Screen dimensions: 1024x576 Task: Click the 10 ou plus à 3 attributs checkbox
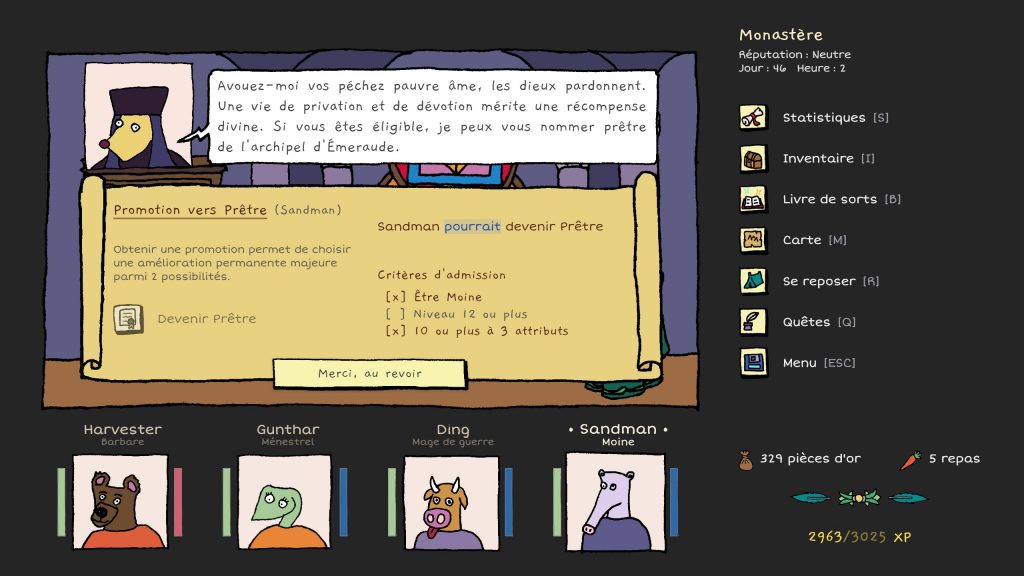click(395, 331)
